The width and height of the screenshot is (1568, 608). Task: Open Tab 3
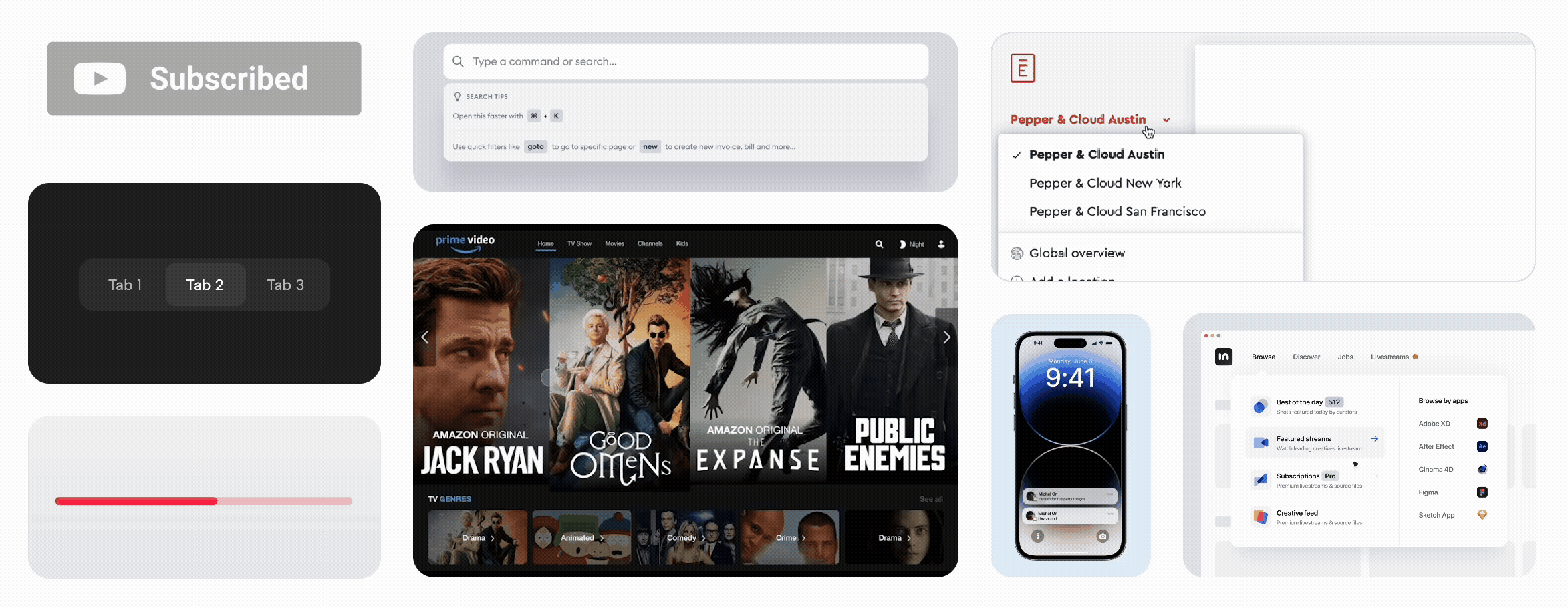tap(285, 285)
